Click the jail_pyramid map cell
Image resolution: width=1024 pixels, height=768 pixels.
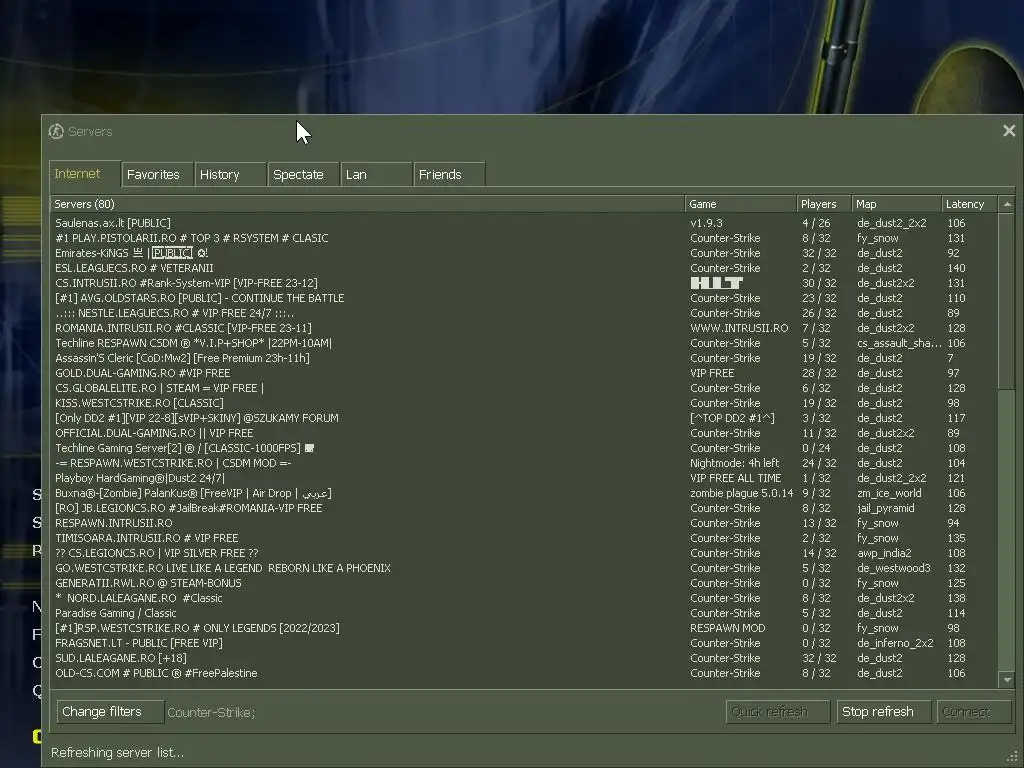(886, 508)
